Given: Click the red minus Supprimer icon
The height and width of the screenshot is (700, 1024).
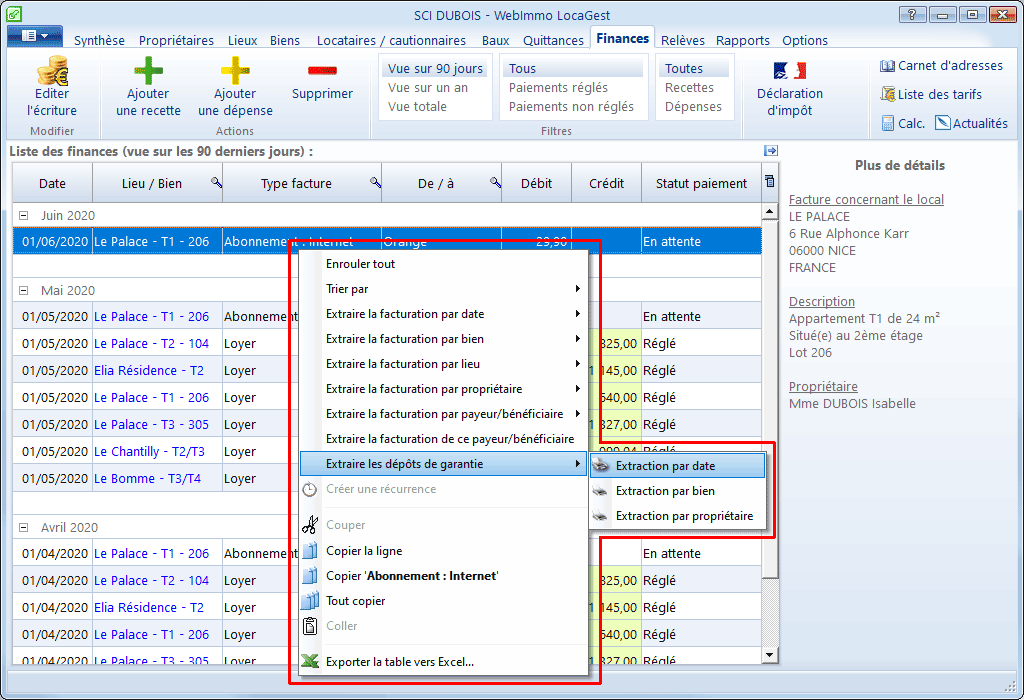Looking at the screenshot, I should (322, 71).
